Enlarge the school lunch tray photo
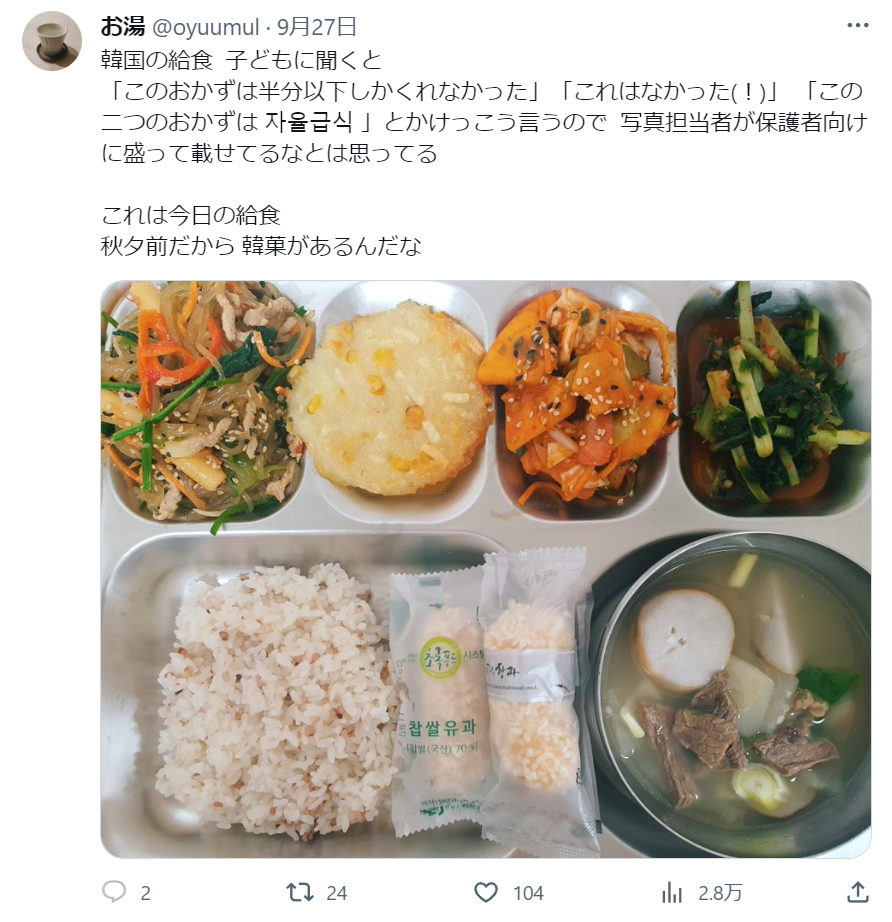892x922 pixels. pos(486,569)
